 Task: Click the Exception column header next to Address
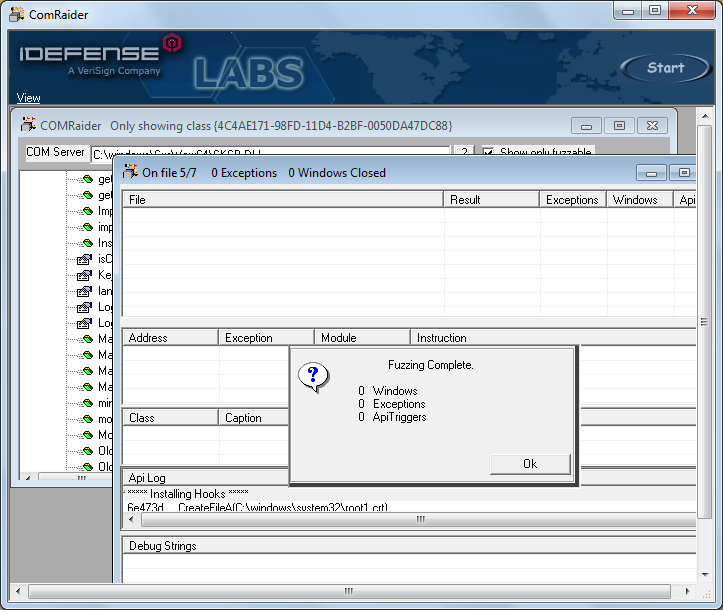coord(266,338)
